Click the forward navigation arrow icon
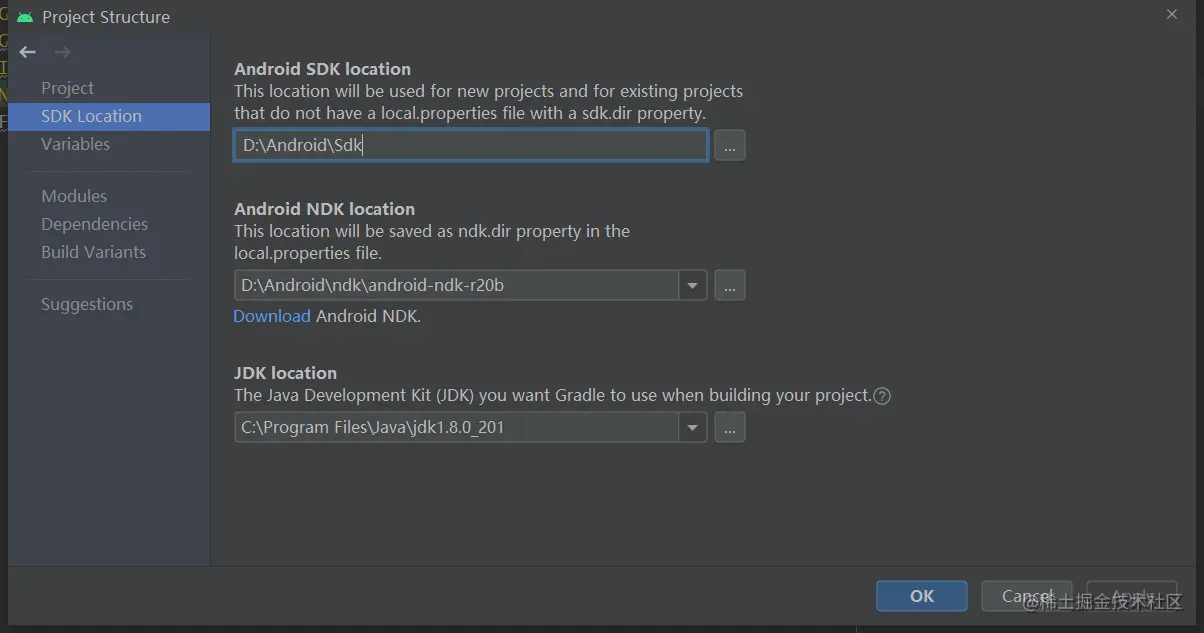This screenshot has width=1204, height=633. 62,52
